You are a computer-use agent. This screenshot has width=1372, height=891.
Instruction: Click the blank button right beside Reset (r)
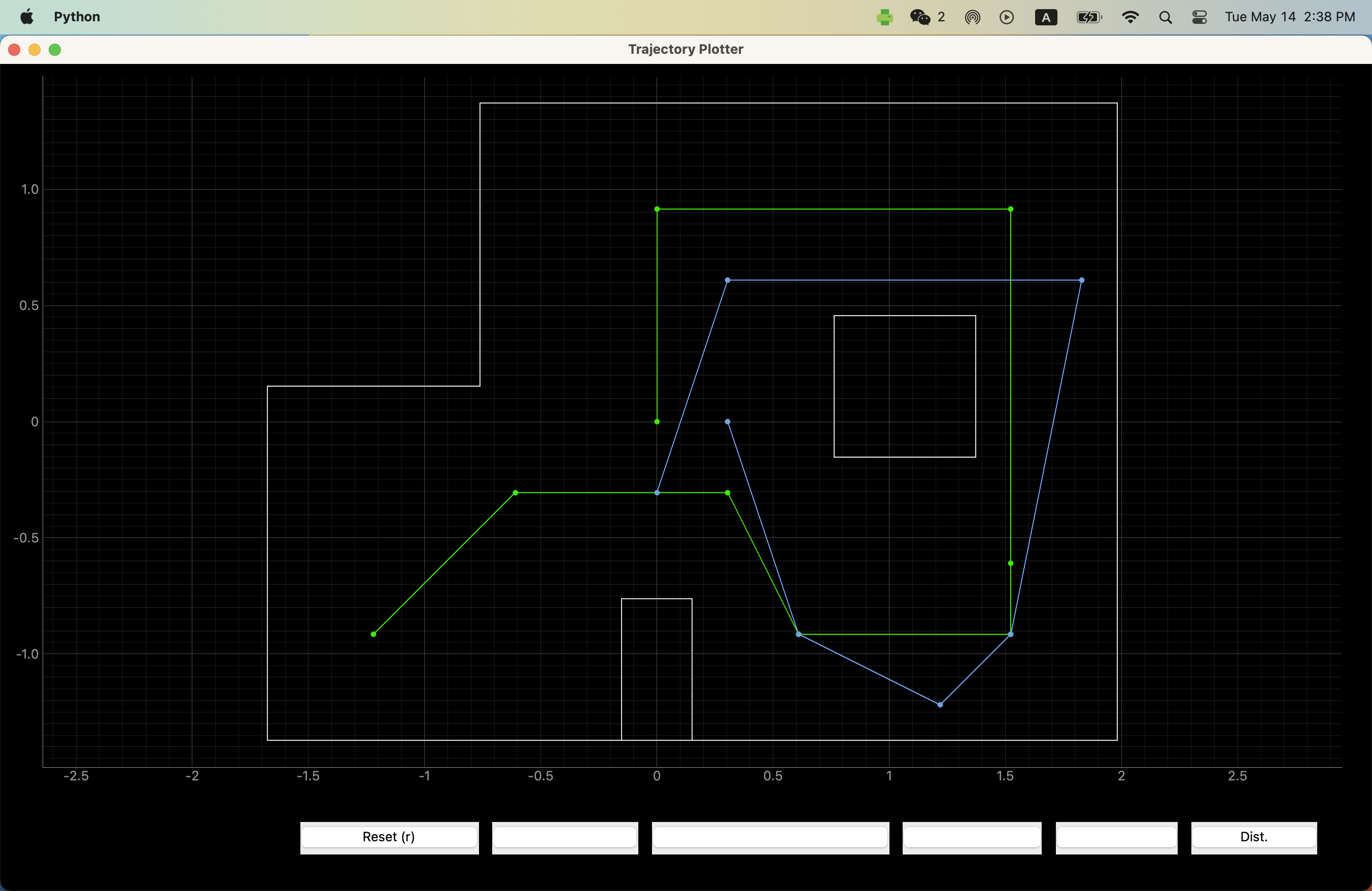(565, 837)
